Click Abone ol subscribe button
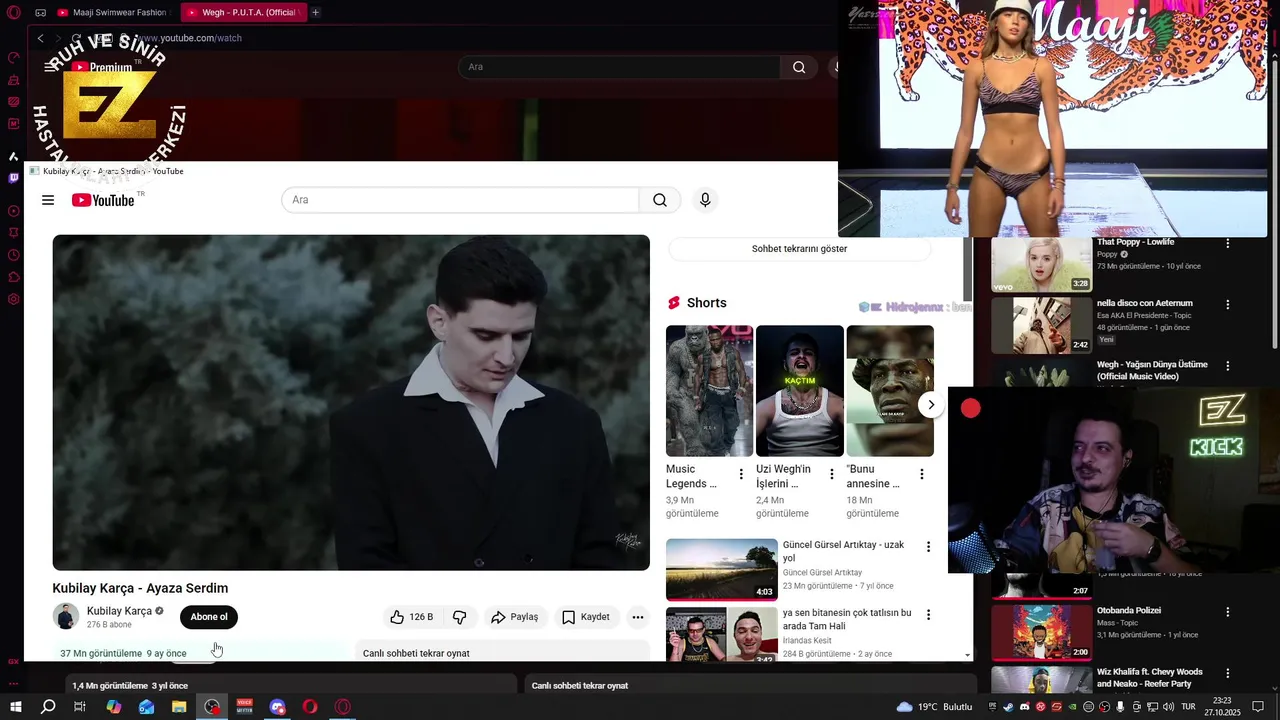This screenshot has width=1280, height=720. coord(209,617)
